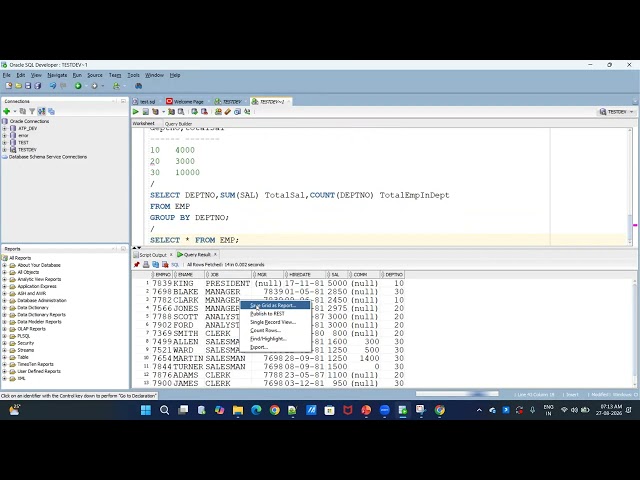Click the Open folder icon in the main toolbar
The height and width of the screenshot is (480, 640).
18,86
